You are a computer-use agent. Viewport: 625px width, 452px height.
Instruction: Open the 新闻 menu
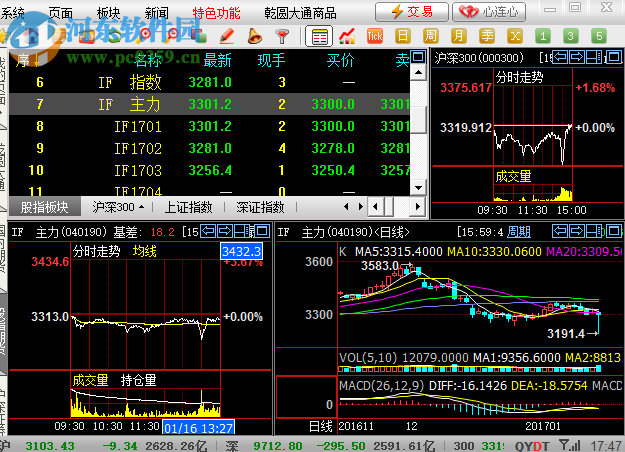(156, 13)
